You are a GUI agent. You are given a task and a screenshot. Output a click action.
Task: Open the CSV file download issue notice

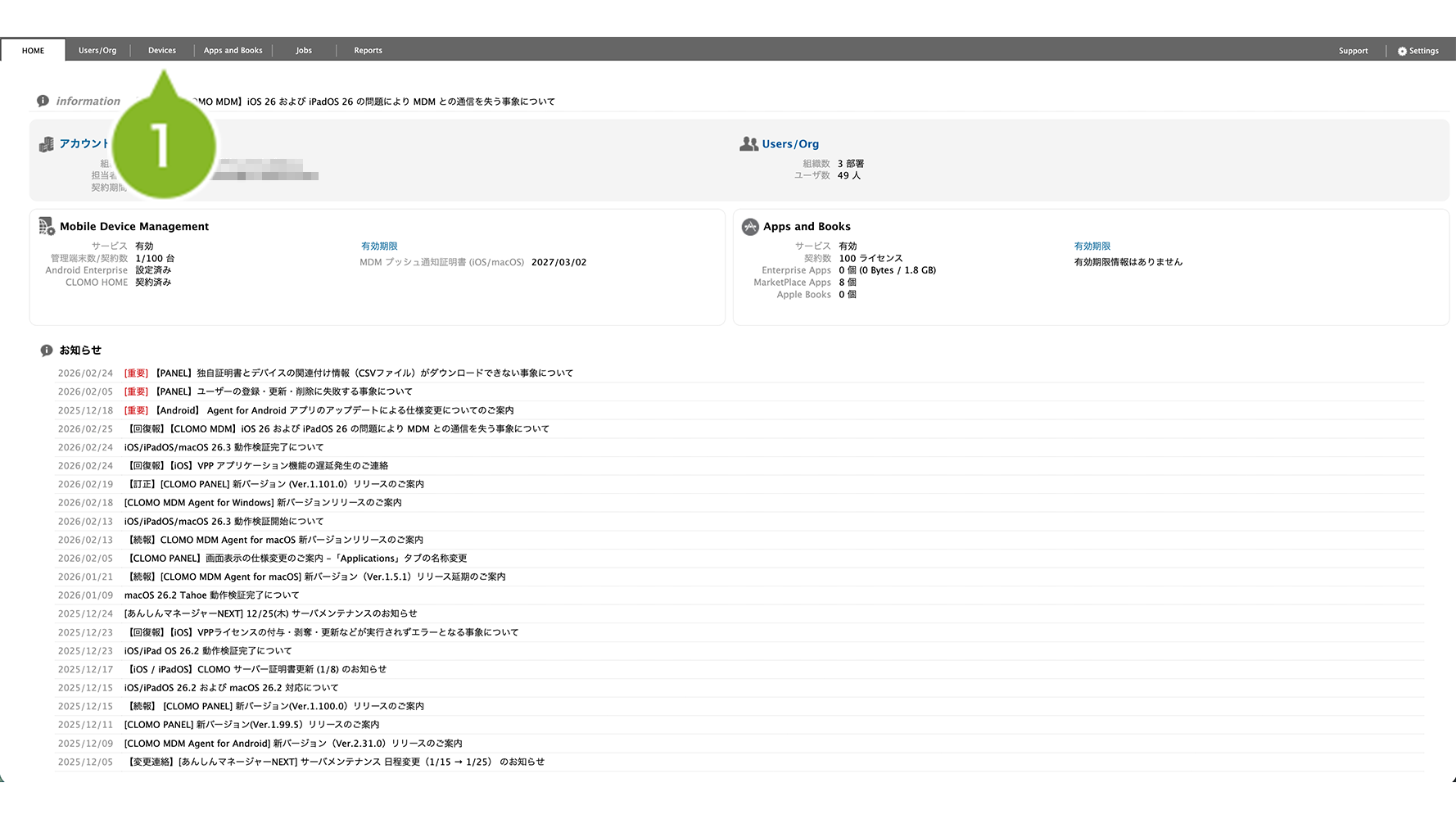pyautogui.click(x=364, y=373)
